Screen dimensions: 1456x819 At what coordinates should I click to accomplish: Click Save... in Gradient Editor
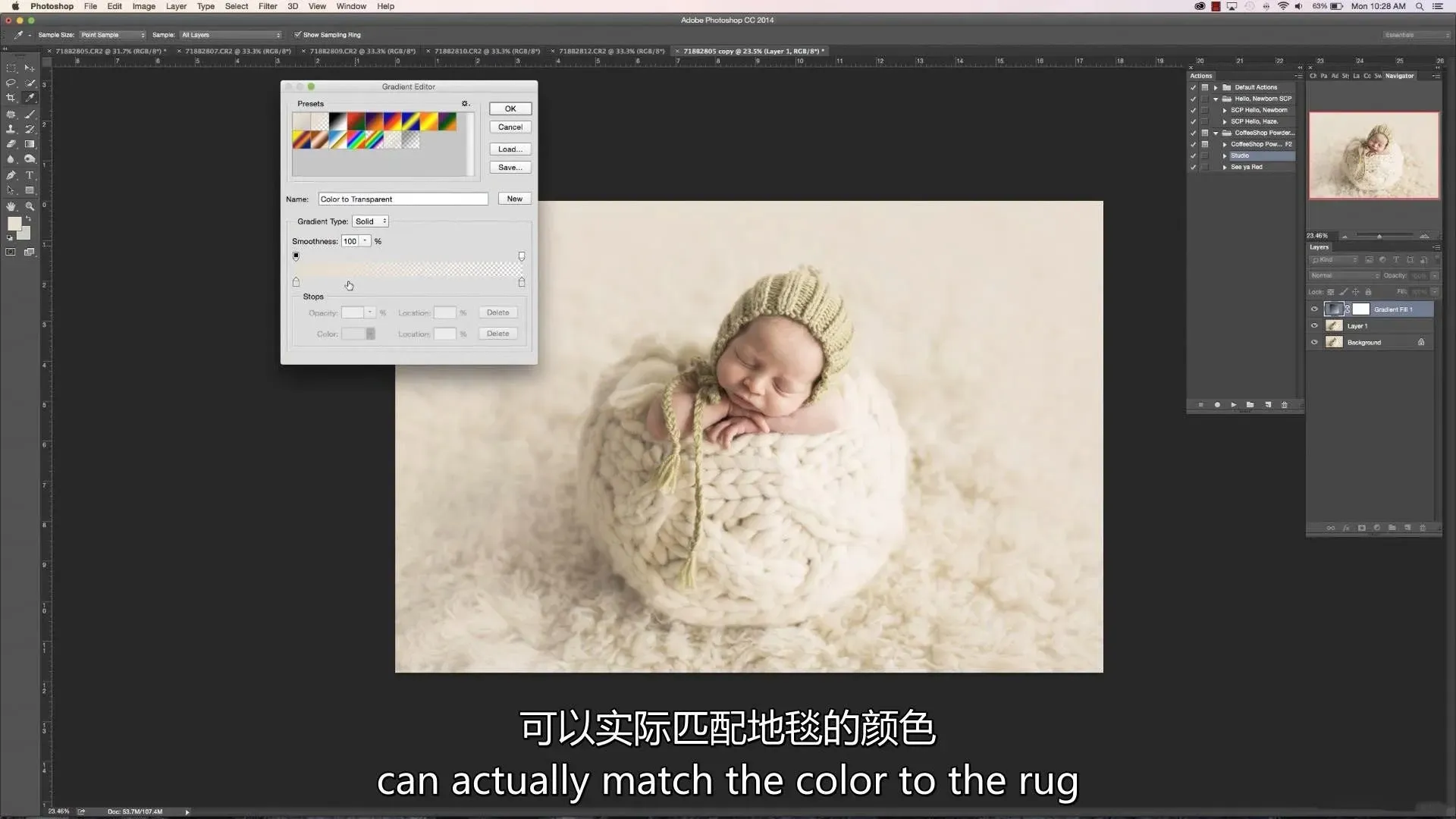(510, 168)
